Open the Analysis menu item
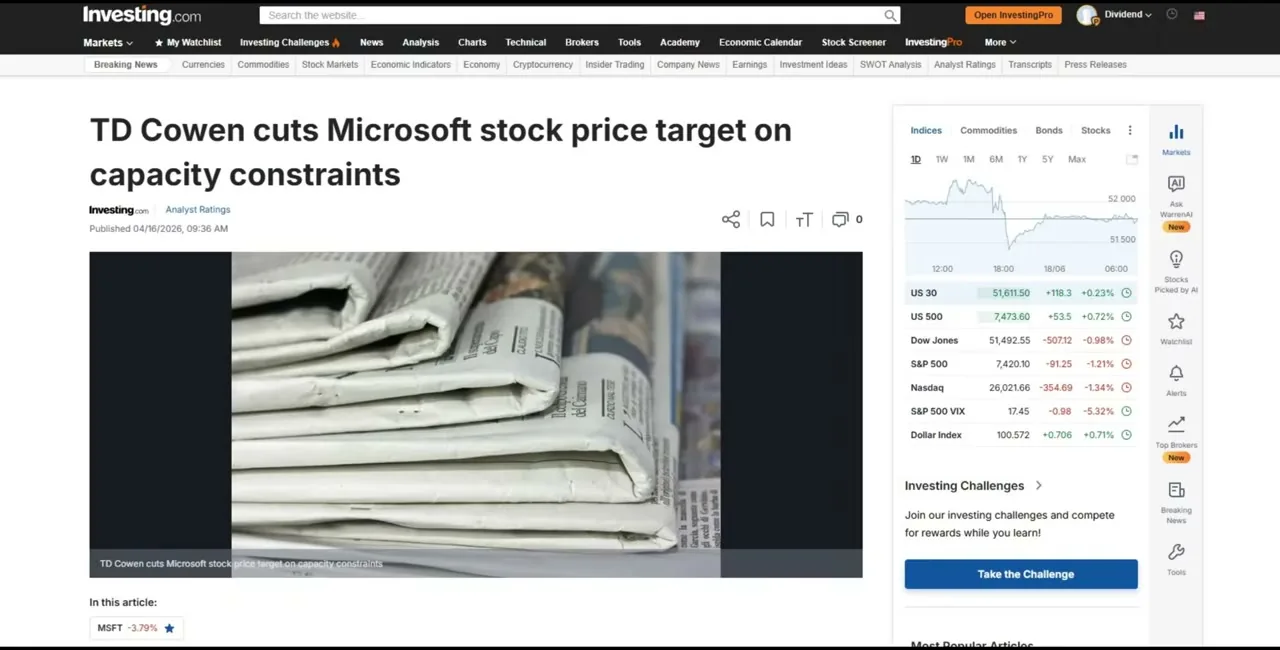This screenshot has width=1280, height=650. pyautogui.click(x=420, y=42)
